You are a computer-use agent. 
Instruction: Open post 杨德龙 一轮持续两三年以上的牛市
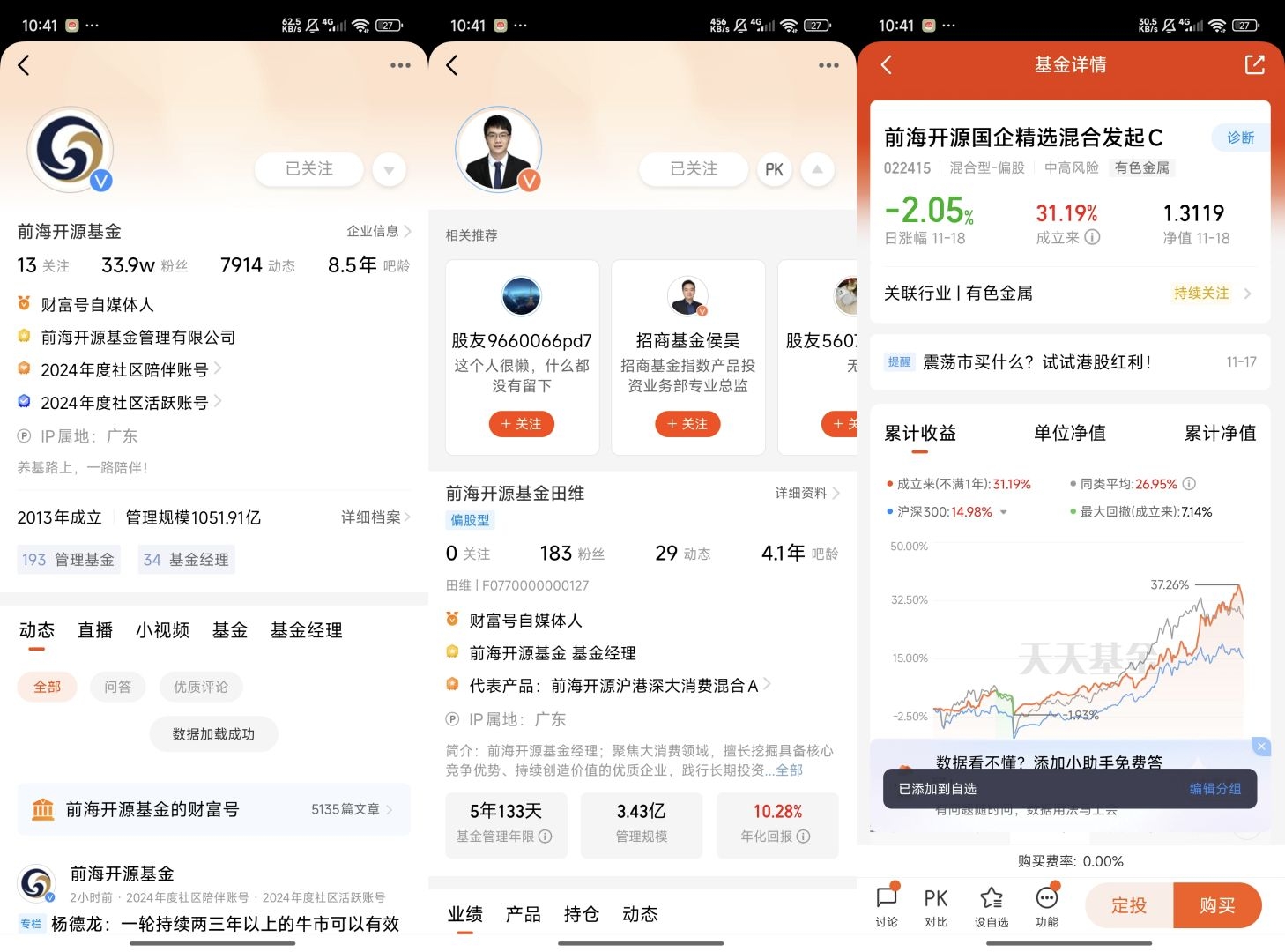(x=225, y=924)
